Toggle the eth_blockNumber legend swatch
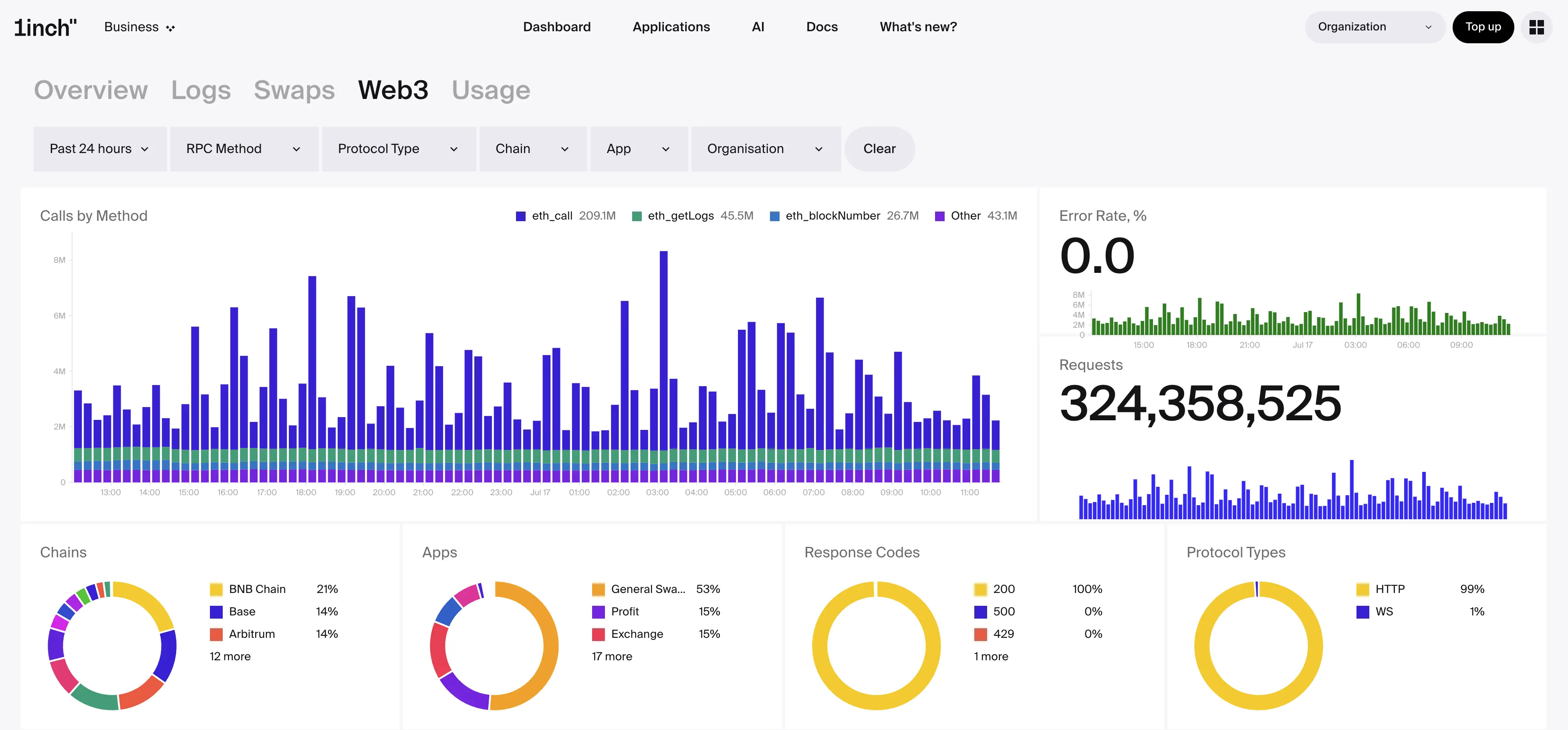This screenshot has height=730, width=1568. click(x=774, y=216)
